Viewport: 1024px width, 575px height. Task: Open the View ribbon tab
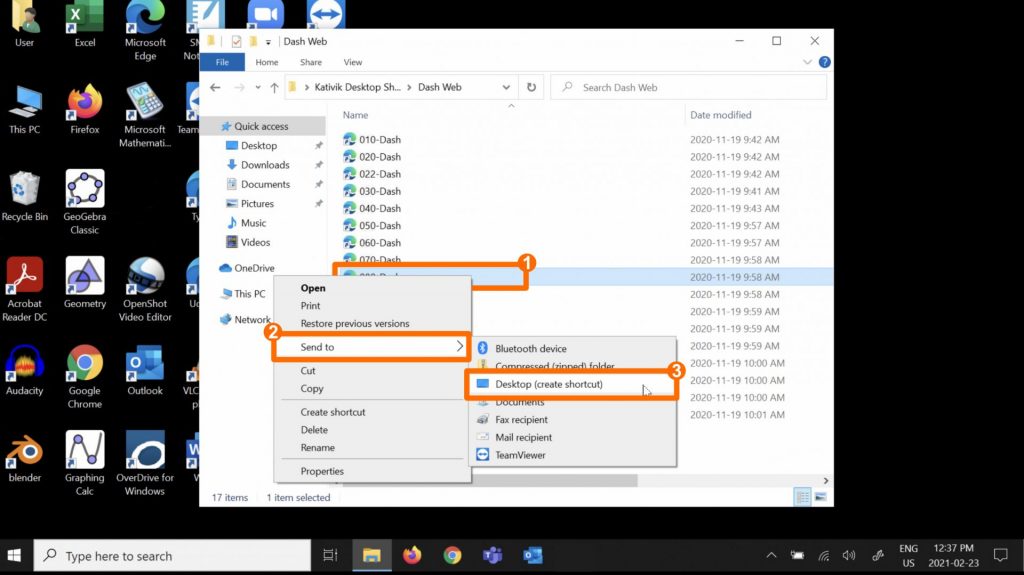352,62
